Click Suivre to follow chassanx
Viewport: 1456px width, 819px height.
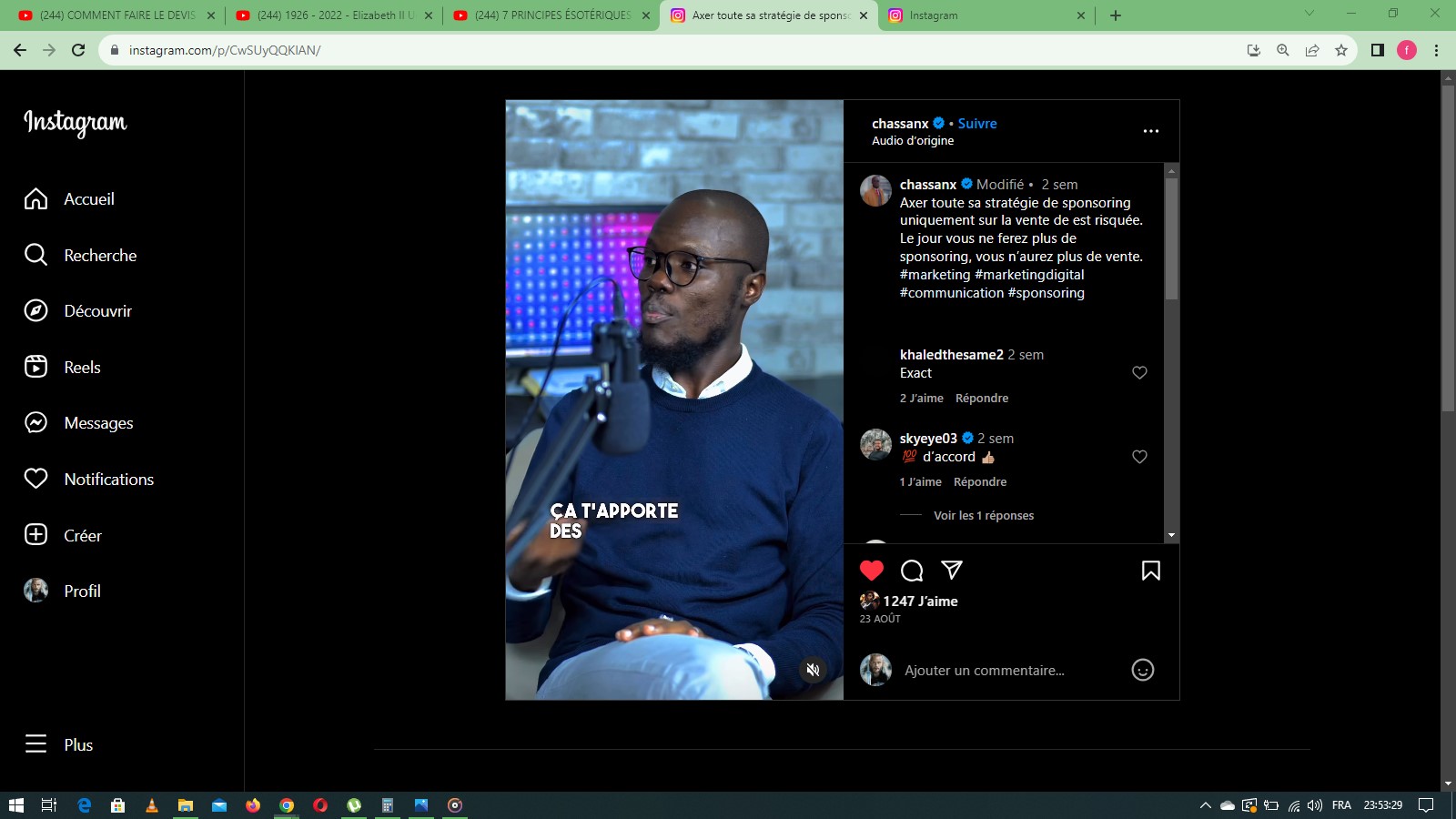[x=977, y=124]
